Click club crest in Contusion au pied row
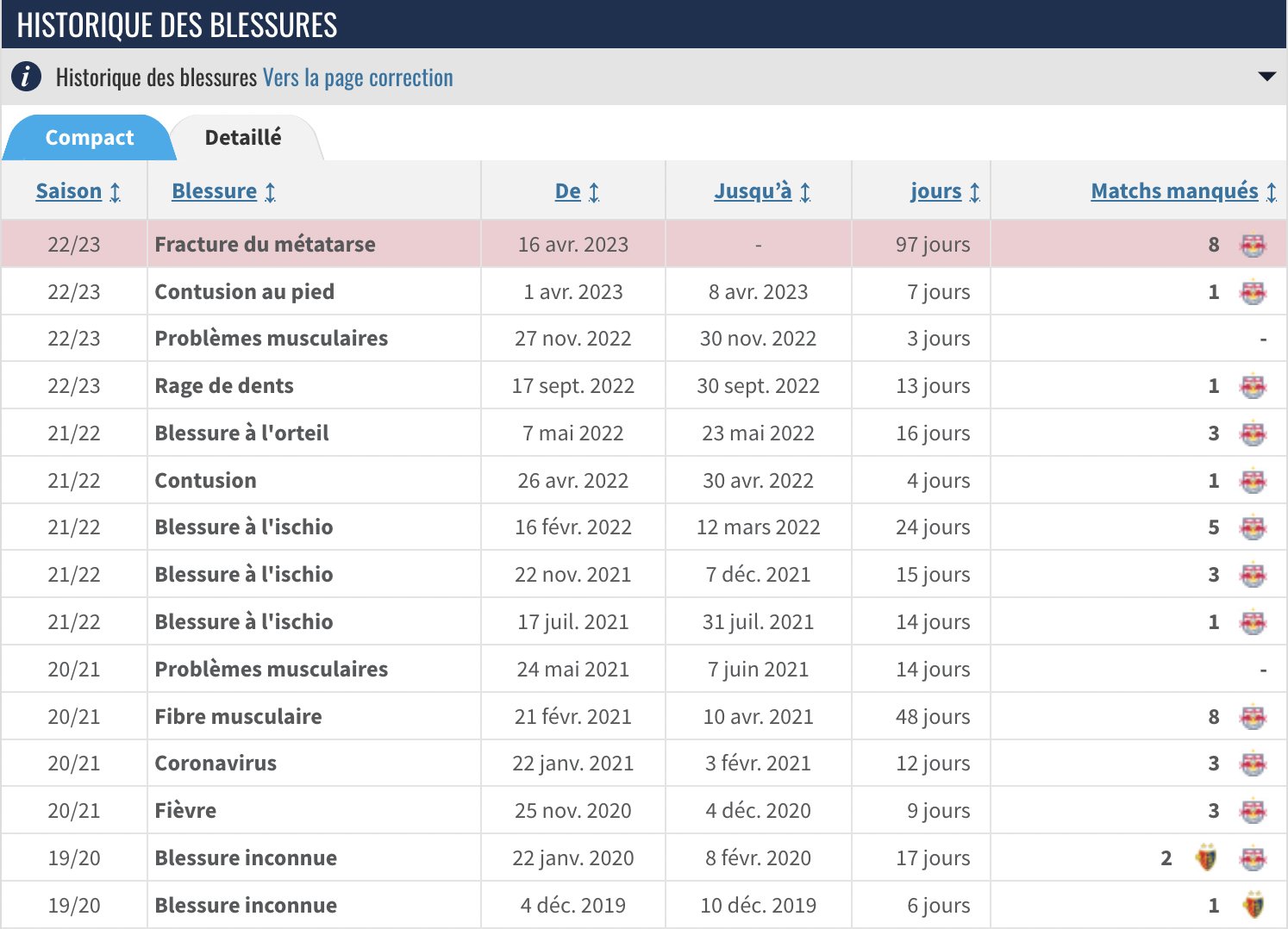Viewport: 1288px width, 929px height. [1252, 293]
